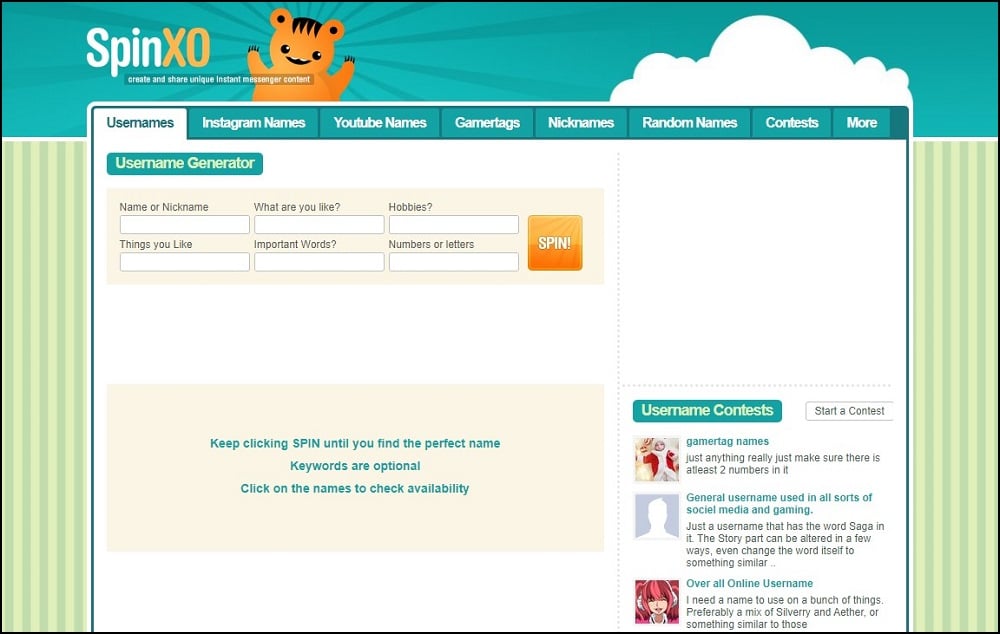Hit the orange SPIN! button
Viewport: 1000px width, 634px height.
click(x=555, y=243)
